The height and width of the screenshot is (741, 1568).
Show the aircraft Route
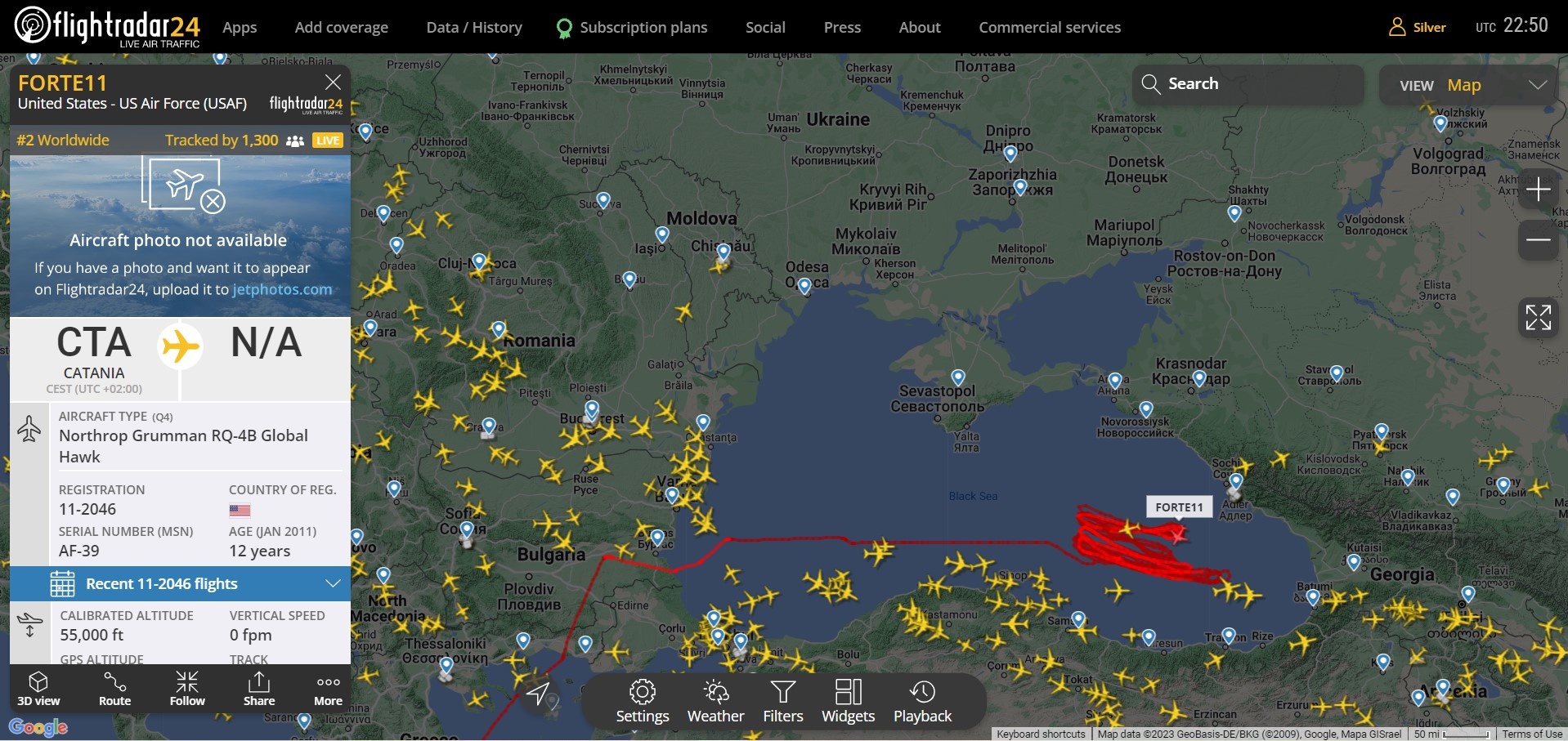tap(114, 689)
